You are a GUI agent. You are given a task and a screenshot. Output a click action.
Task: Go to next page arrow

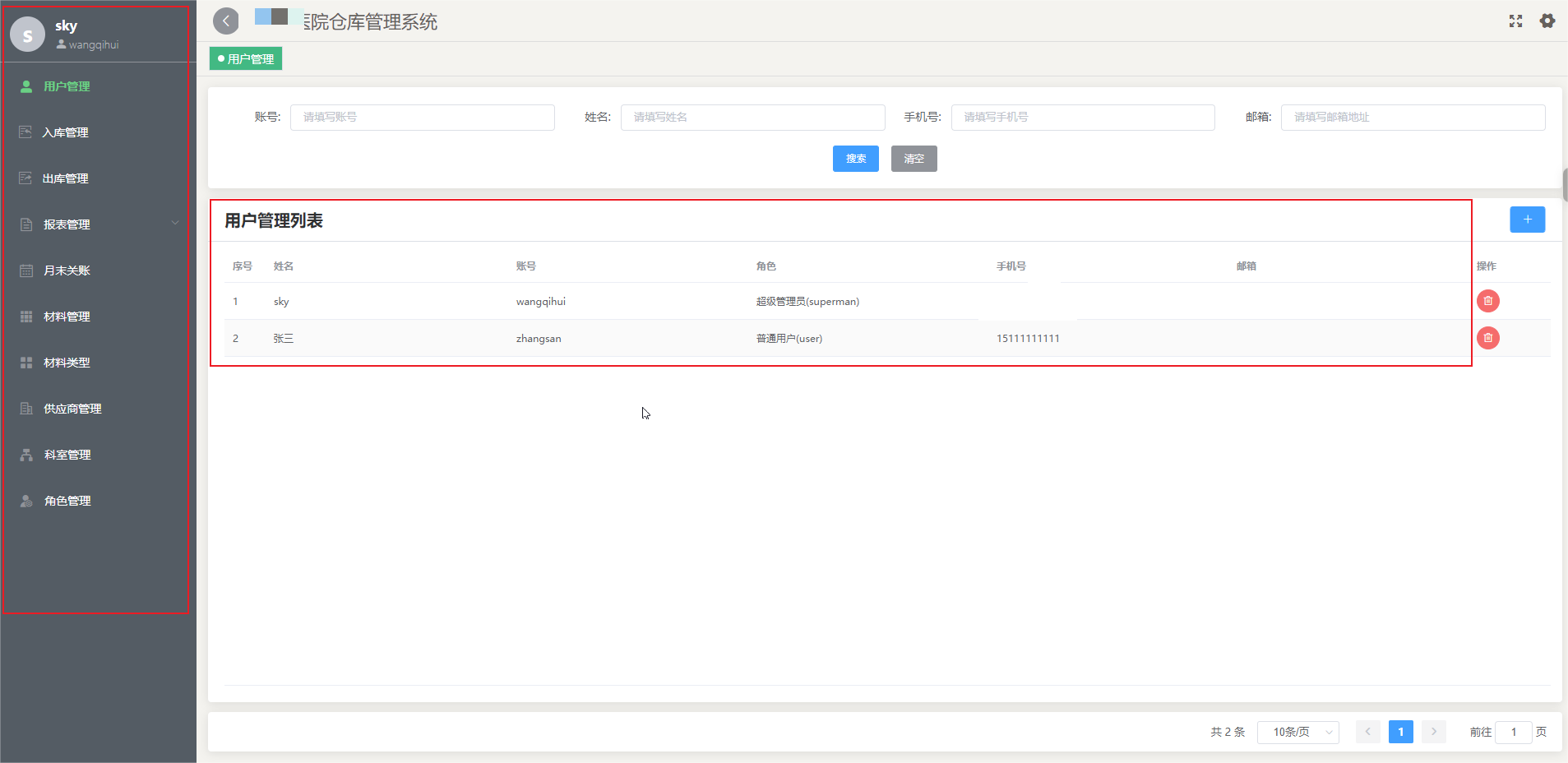1434,732
